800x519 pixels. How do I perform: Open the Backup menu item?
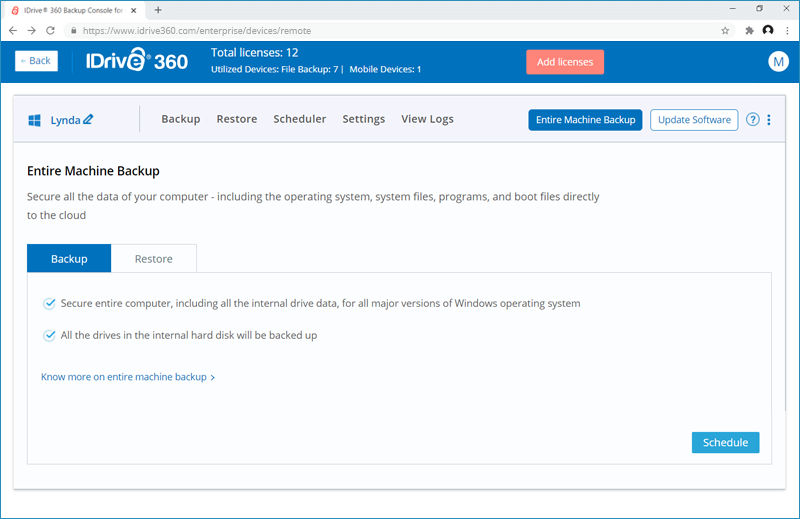pos(181,119)
